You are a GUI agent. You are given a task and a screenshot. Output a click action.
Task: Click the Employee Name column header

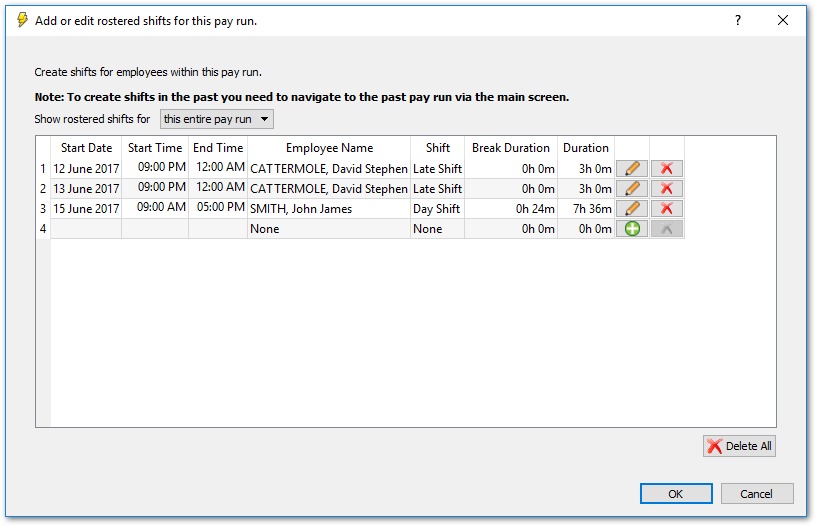(329, 148)
